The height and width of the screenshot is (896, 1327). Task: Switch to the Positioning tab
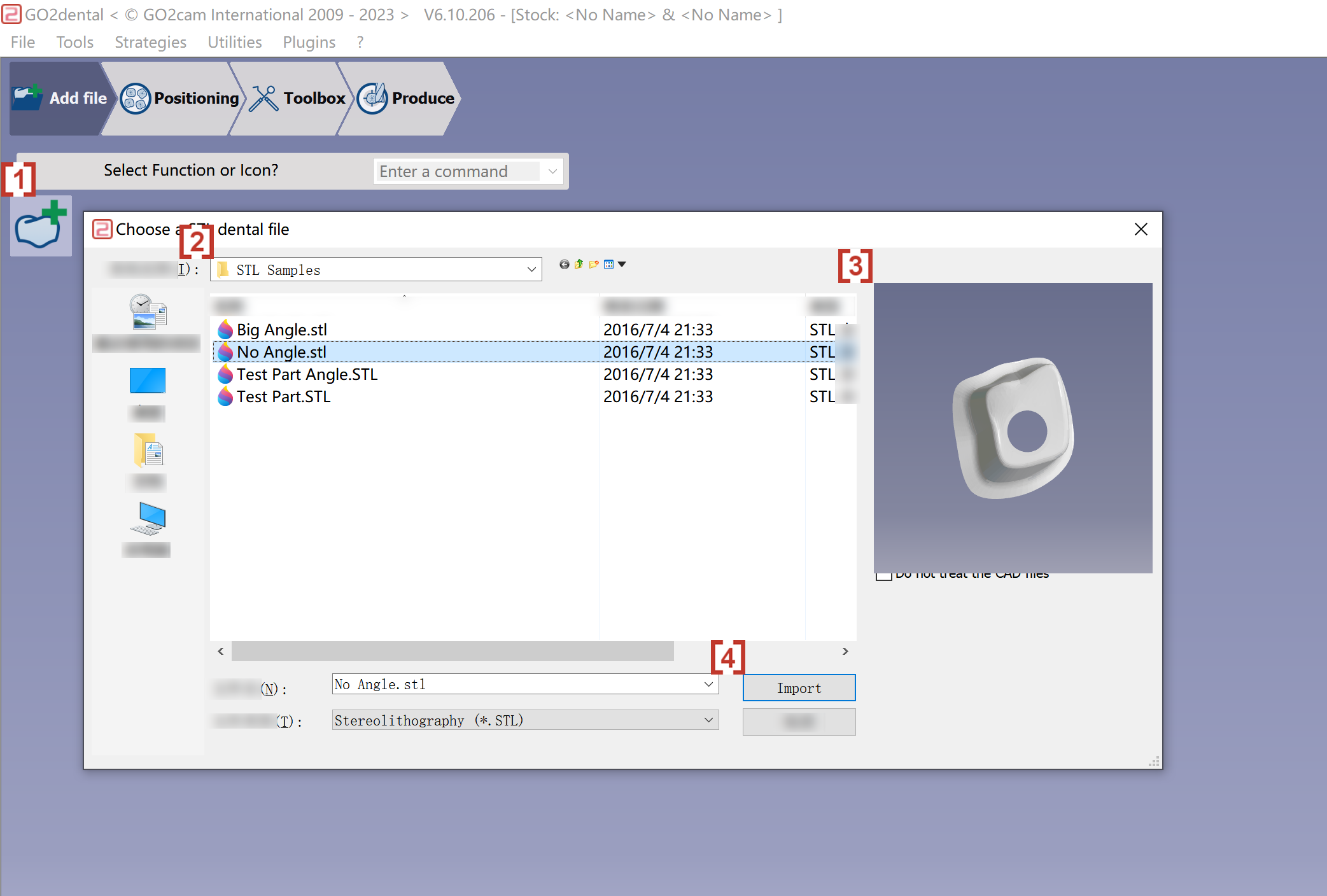(179, 99)
